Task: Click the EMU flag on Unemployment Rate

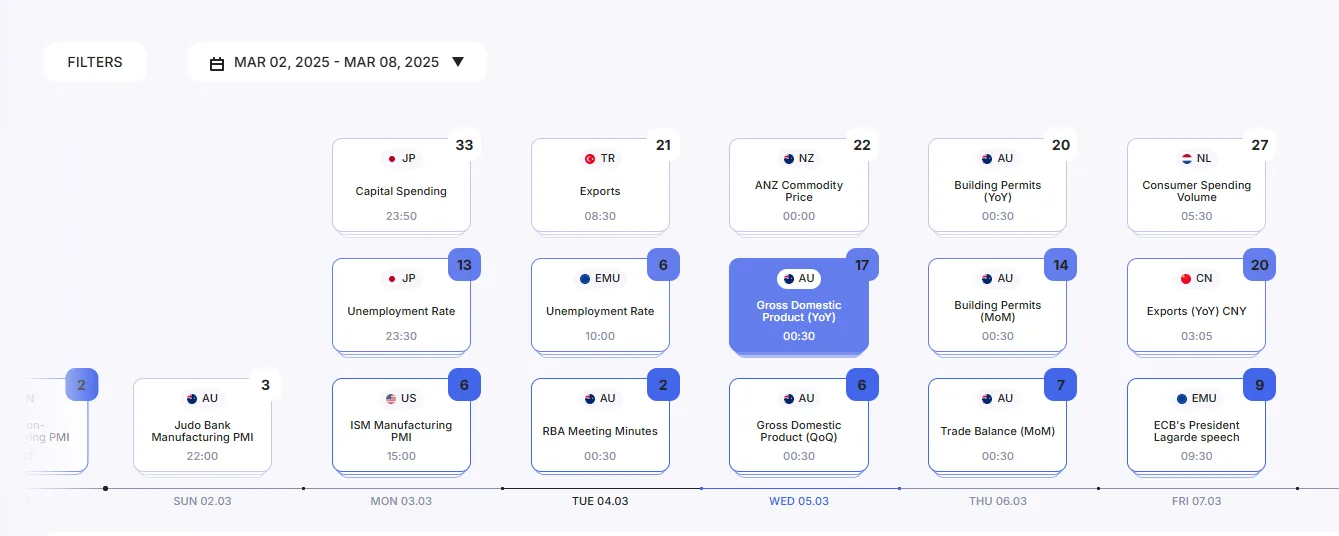Action: (585, 279)
